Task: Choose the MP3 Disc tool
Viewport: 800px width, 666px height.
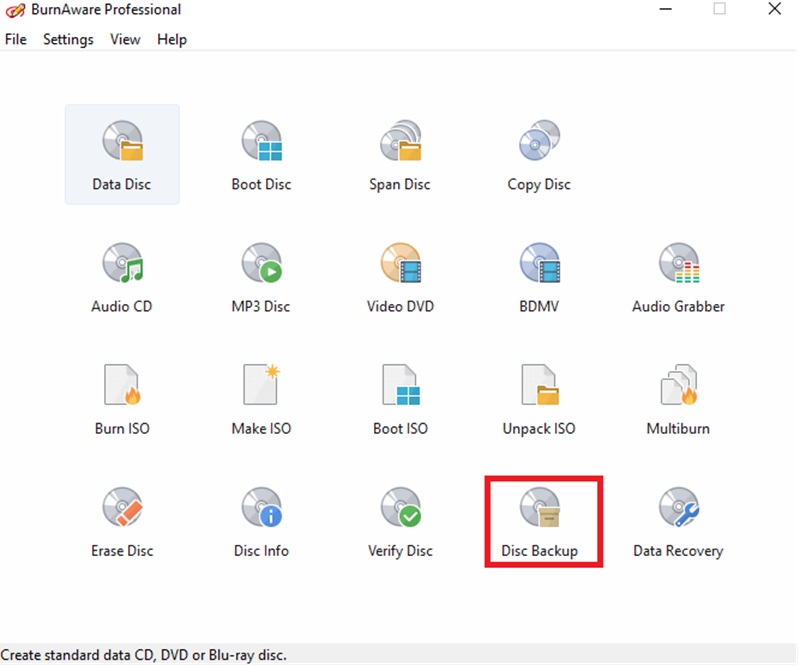Action: click(x=261, y=277)
